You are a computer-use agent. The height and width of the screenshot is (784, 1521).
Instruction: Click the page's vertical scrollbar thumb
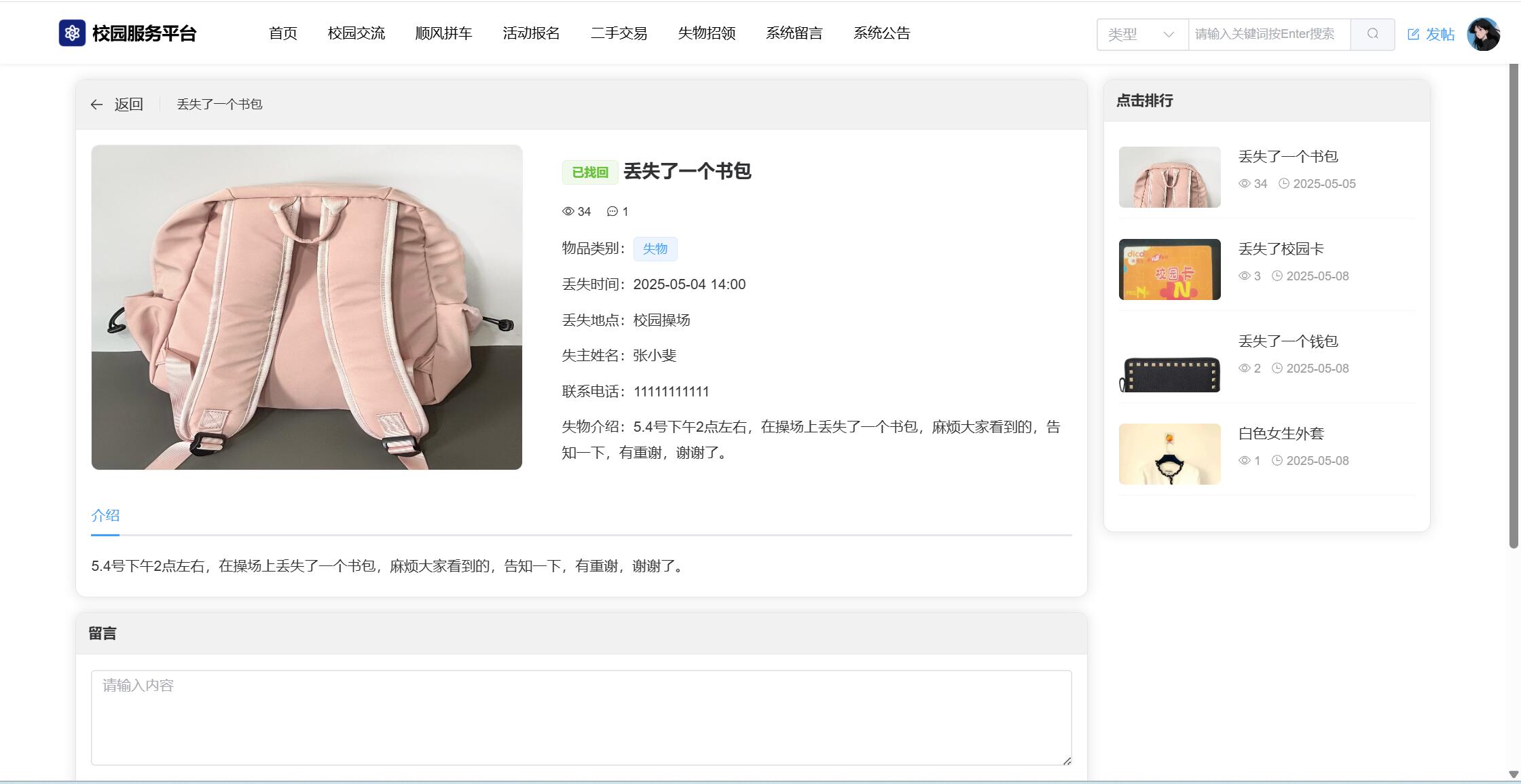click(x=1513, y=305)
